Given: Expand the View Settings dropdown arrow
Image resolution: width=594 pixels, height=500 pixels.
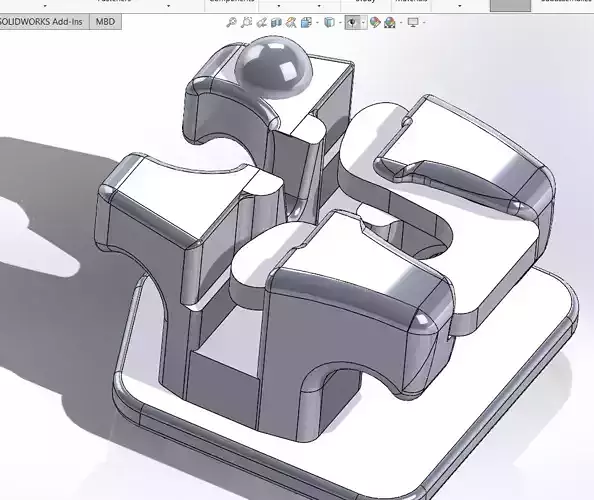Looking at the screenshot, I should [424, 23].
